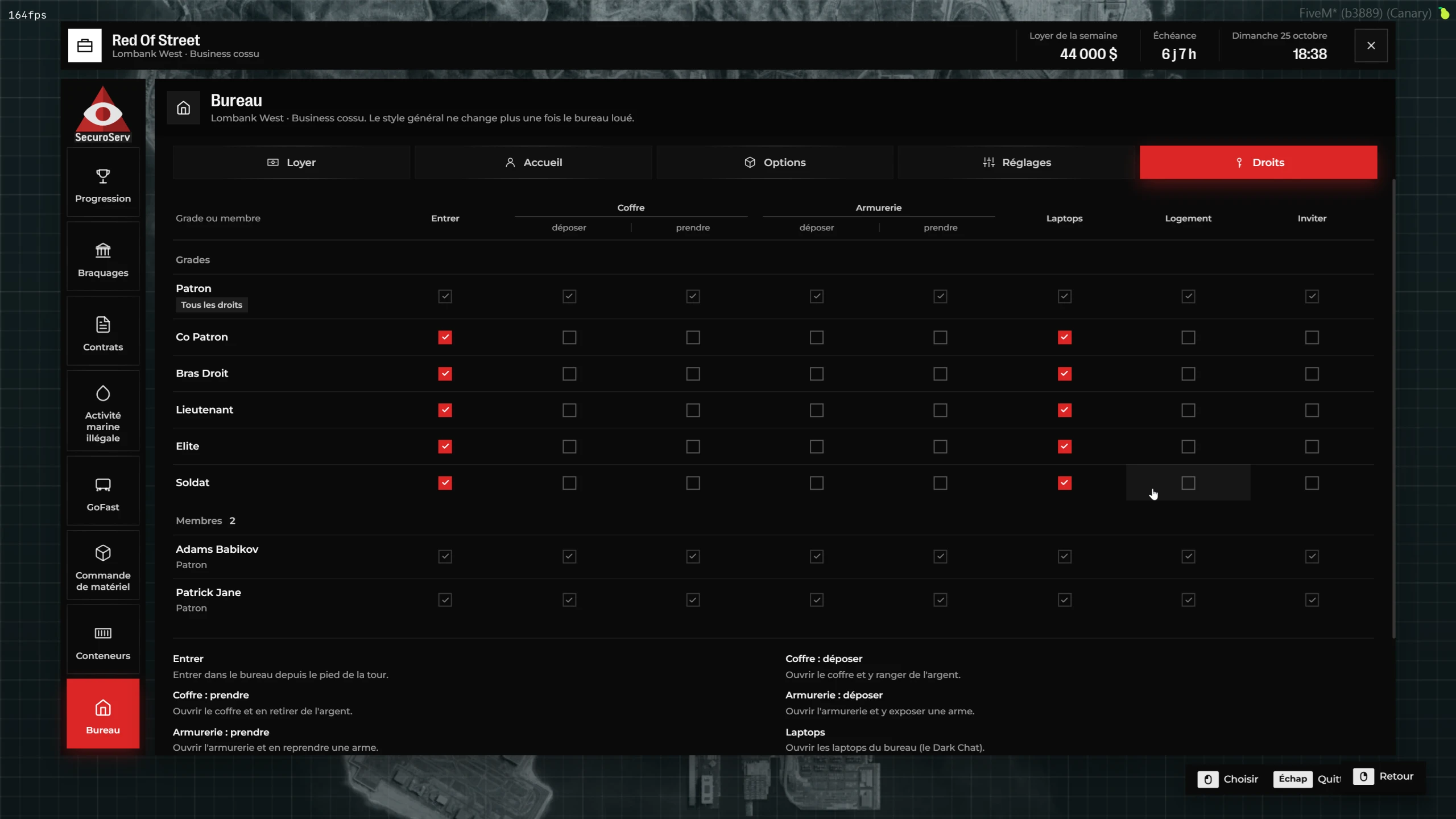The width and height of the screenshot is (1456, 819).
Task: Close the business panel with the X
Action: click(1371, 45)
